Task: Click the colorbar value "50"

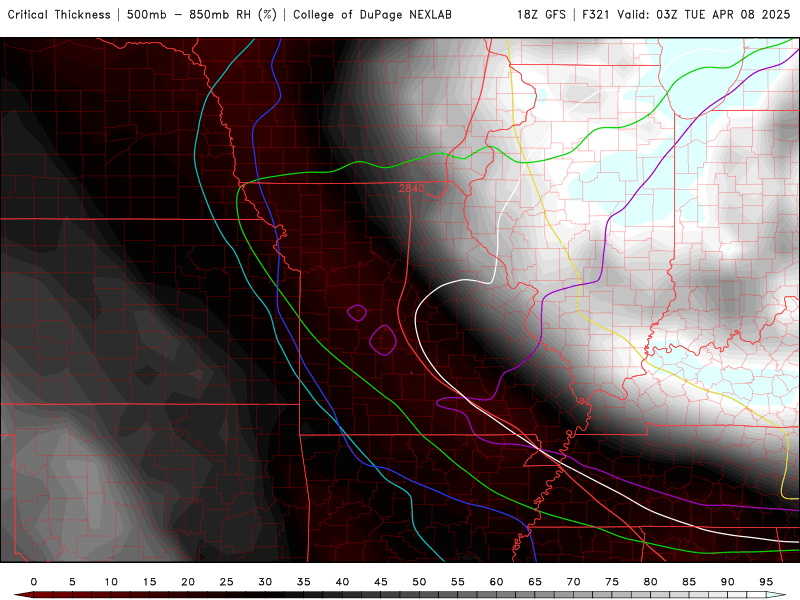Action: click(x=419, y=582)
